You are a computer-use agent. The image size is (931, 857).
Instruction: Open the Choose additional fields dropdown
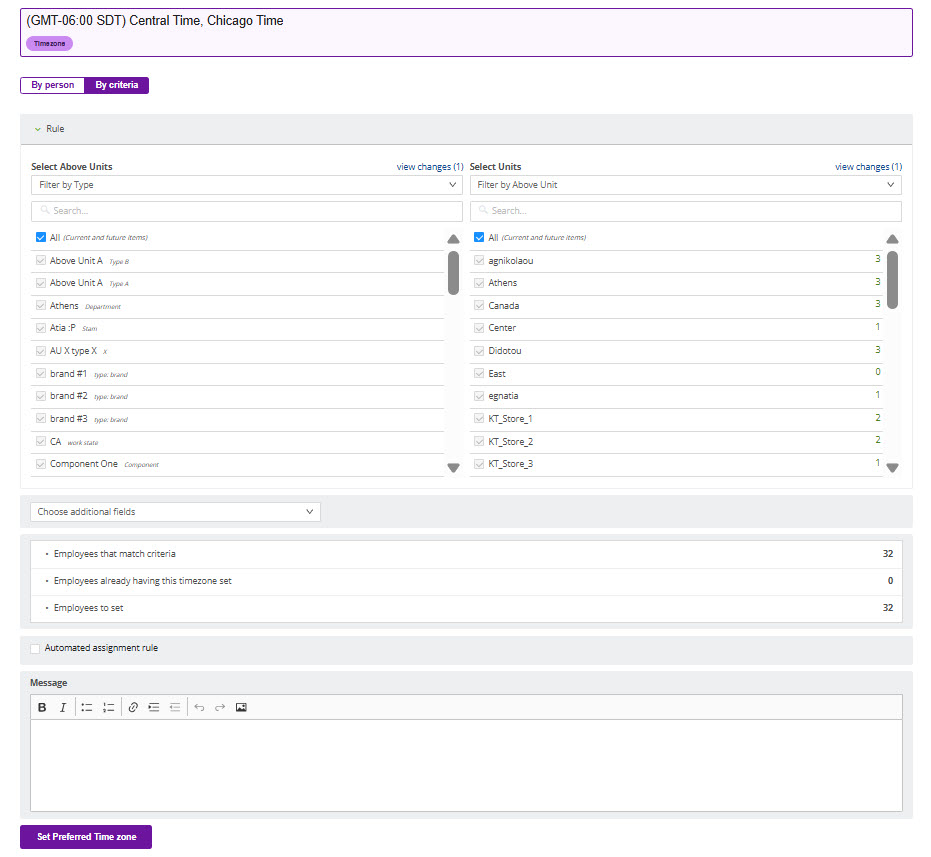point(175,512)
